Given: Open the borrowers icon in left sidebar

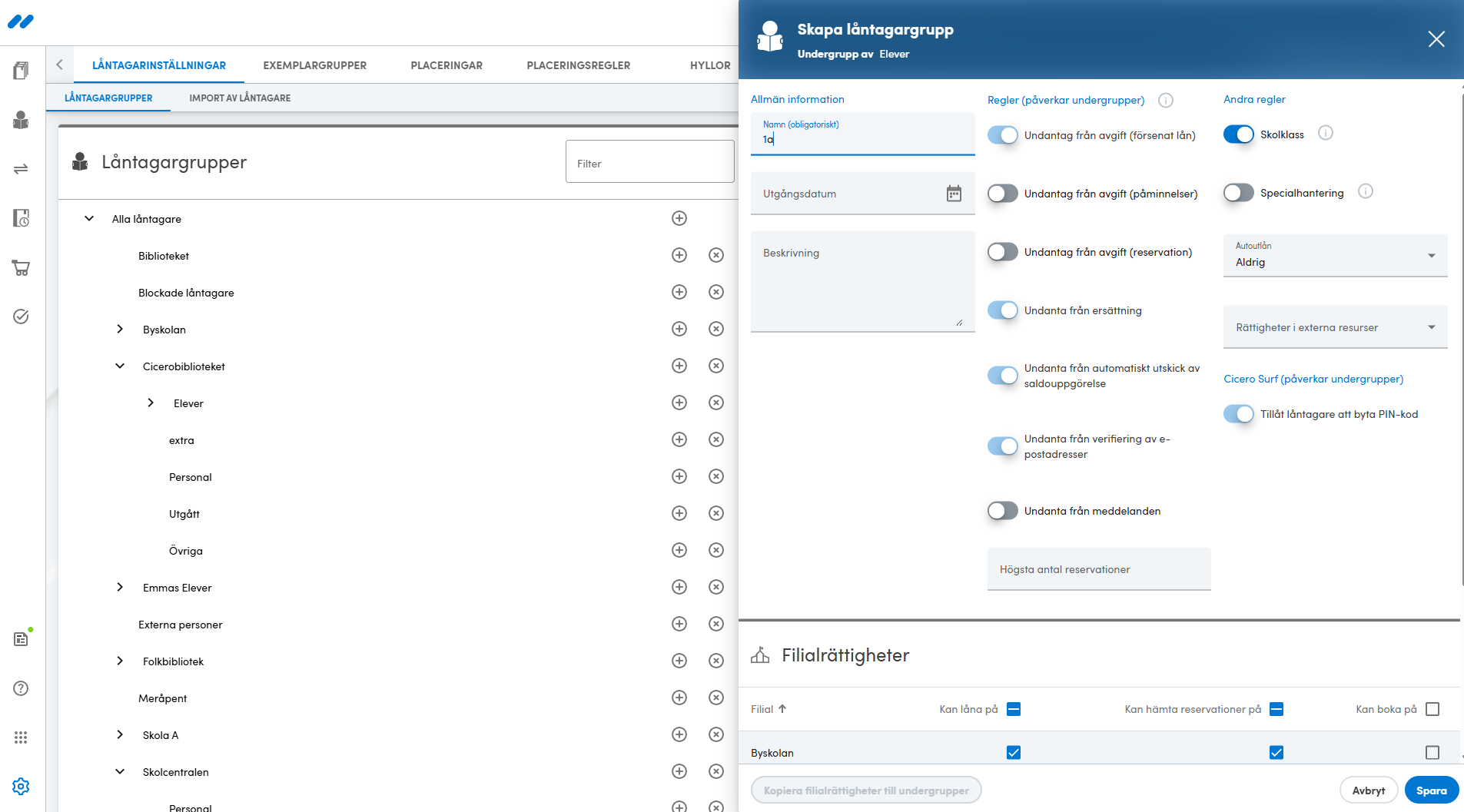Looking at the screenshot, I should tap(21, 120).
